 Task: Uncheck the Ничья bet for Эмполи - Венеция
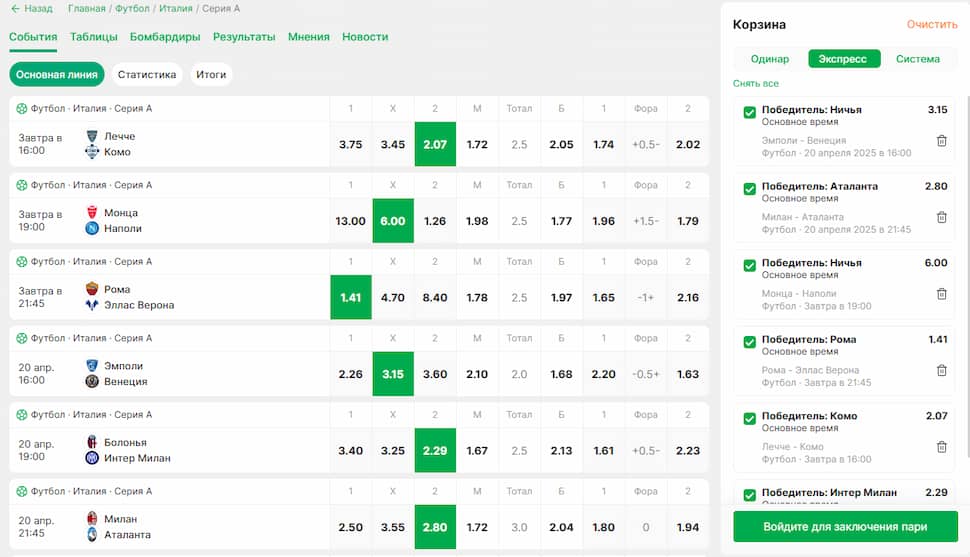coord(749,113)
